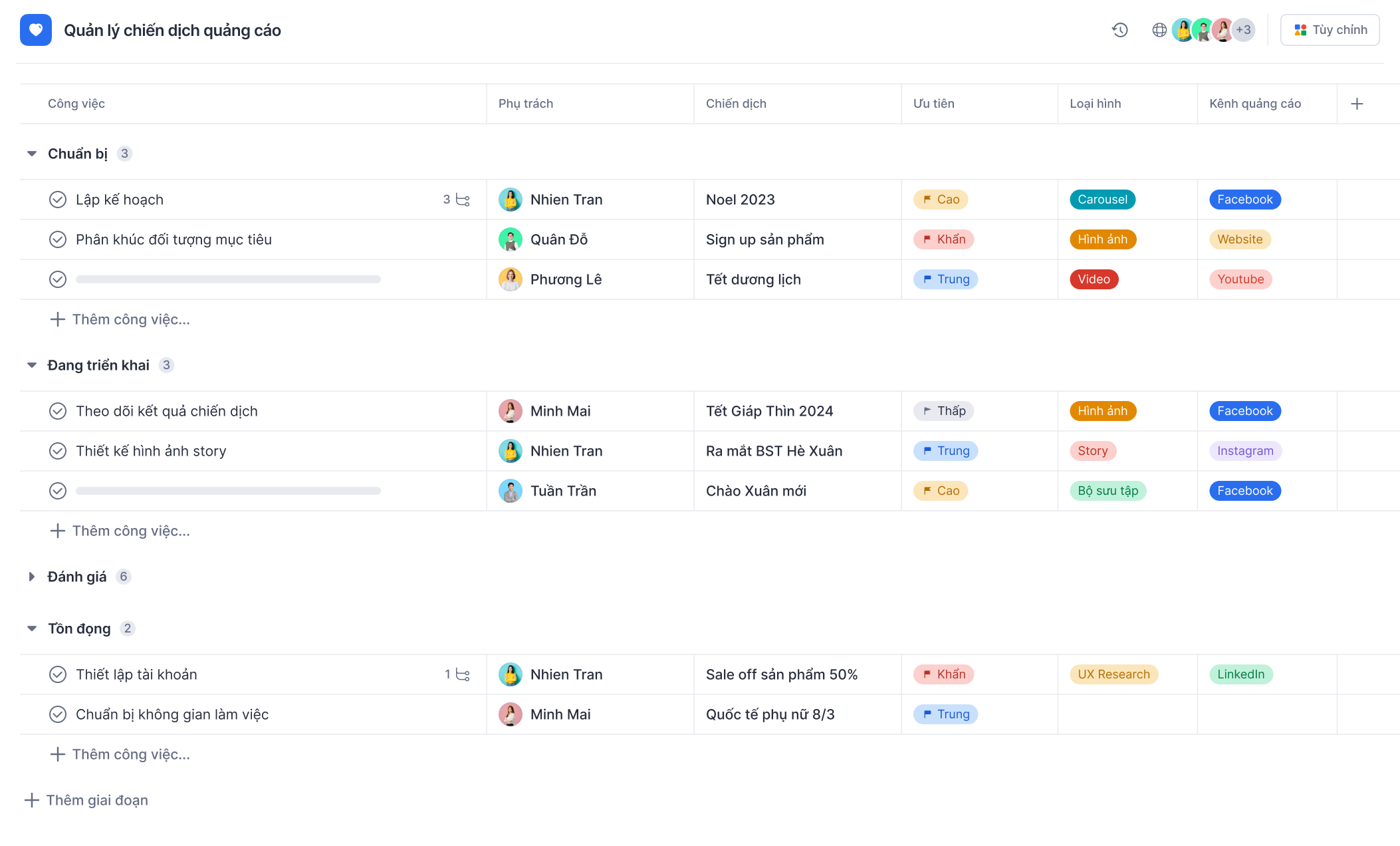The image size is (1400, 846).
Task: Click Quân Đỗ's avatar
Action: click(x=511, y=239)
